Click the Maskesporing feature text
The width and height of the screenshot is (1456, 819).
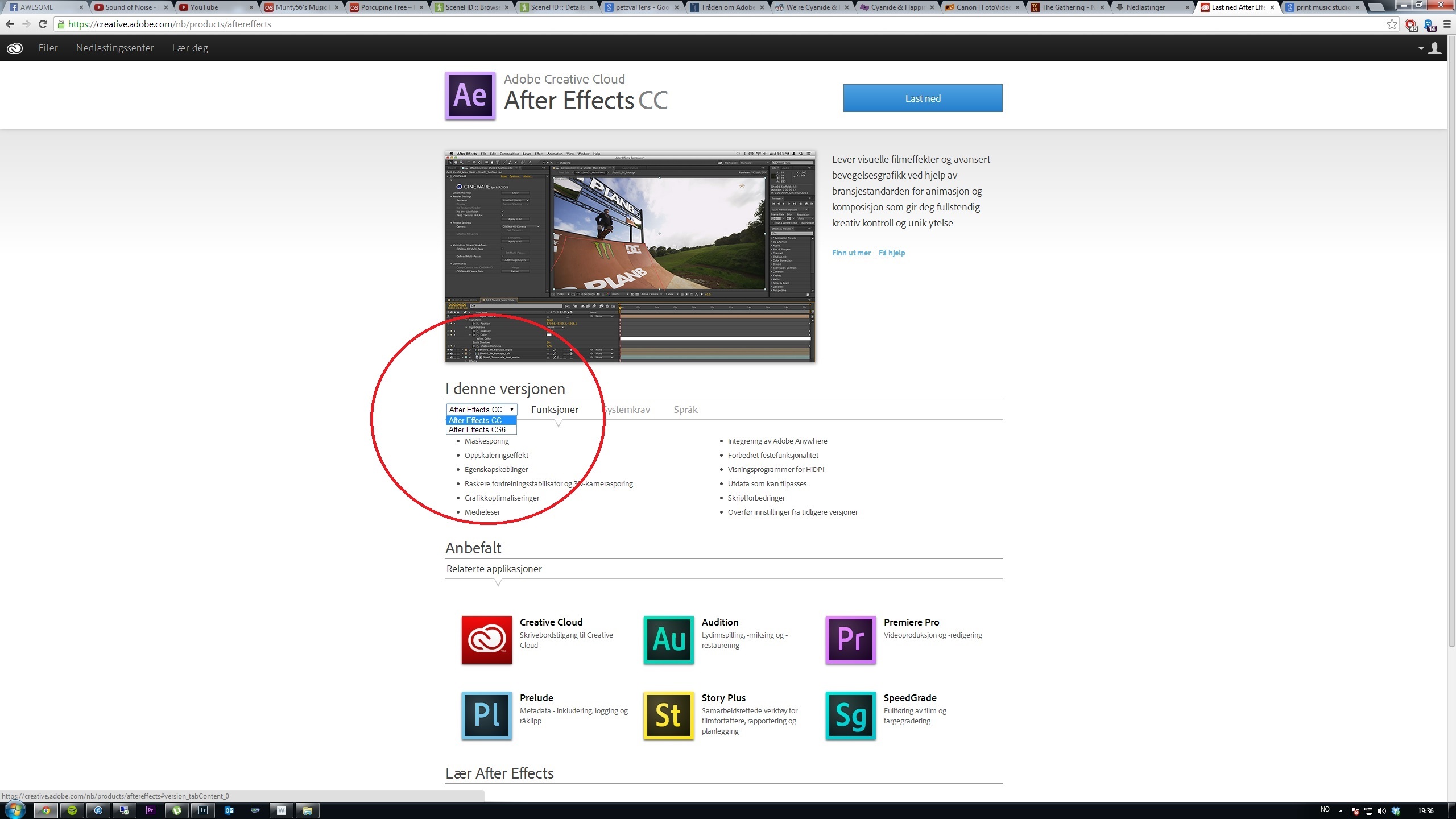coord(487,441)
